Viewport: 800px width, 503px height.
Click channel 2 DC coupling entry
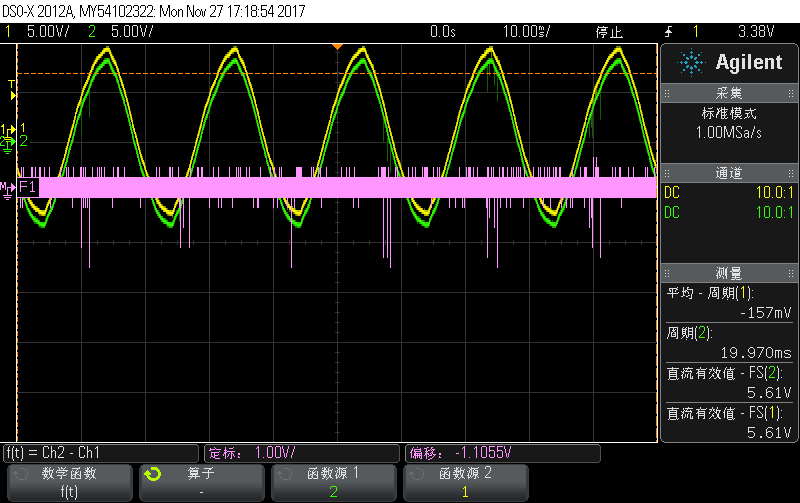[729, 212]
